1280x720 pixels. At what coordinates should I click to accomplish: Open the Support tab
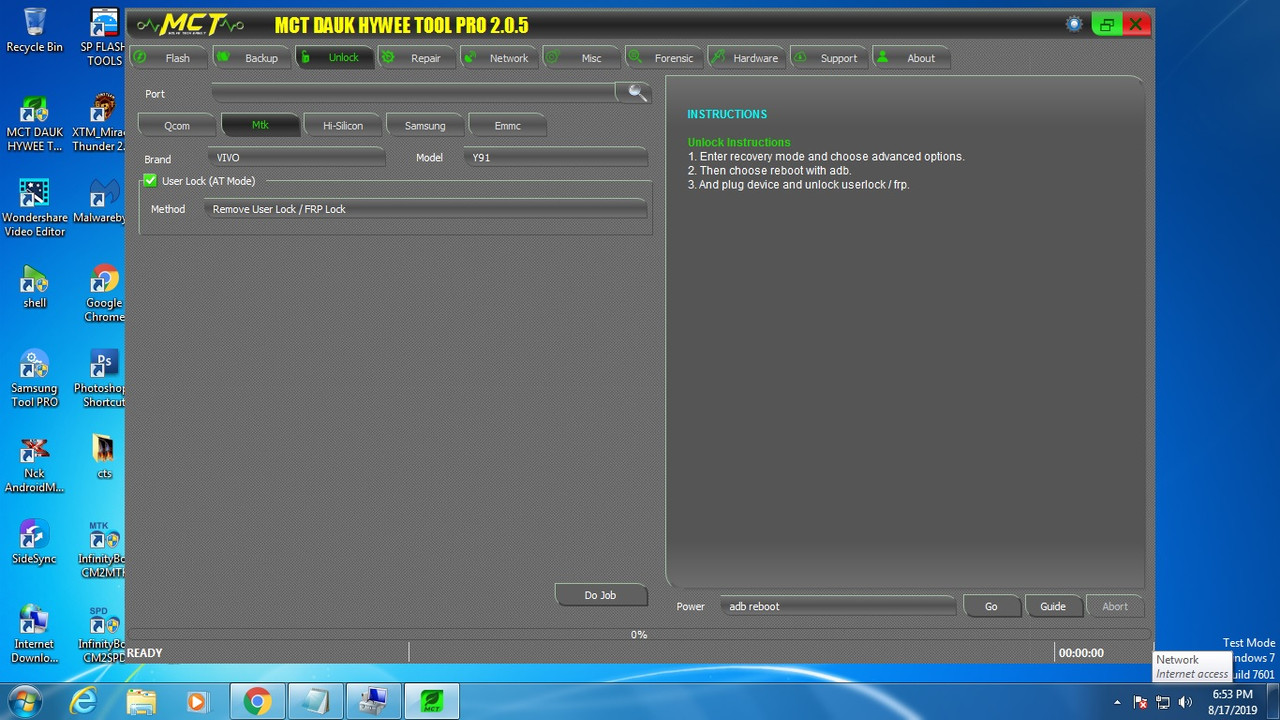pos(829,58)
